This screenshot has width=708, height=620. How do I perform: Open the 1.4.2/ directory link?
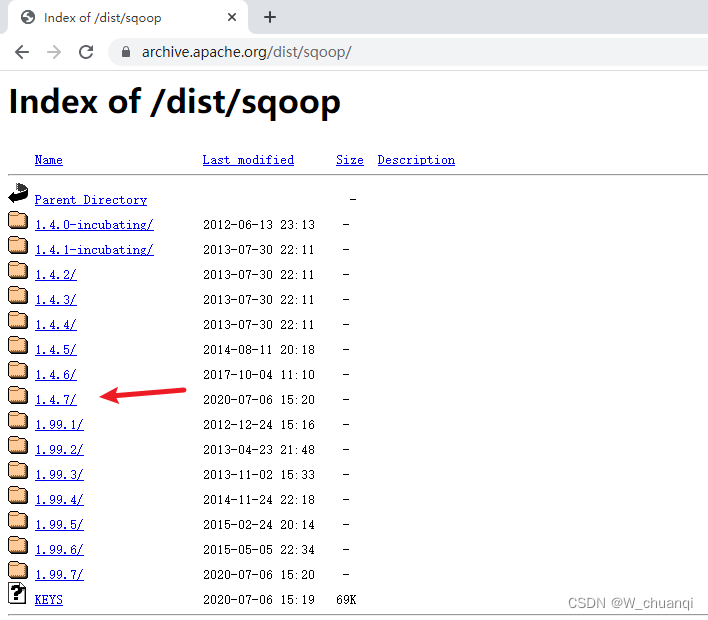(56, 275)
